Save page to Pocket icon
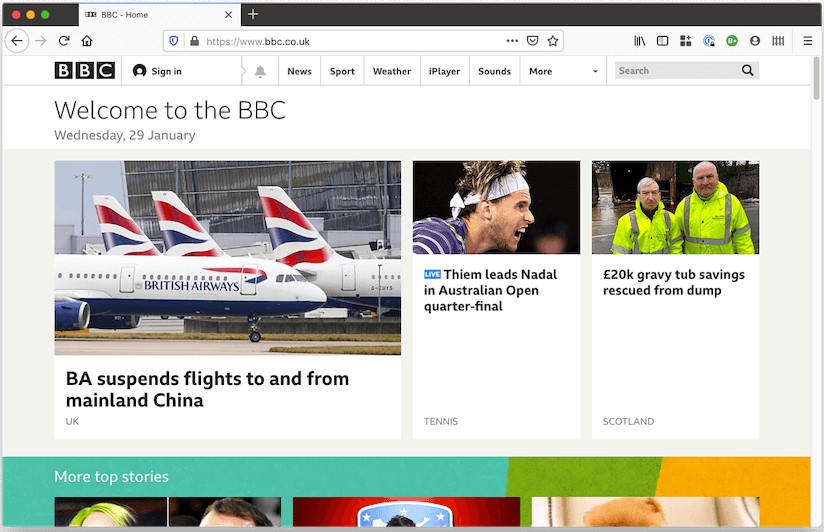Viewport: 824px width, 532px height. tap(532, 40)
